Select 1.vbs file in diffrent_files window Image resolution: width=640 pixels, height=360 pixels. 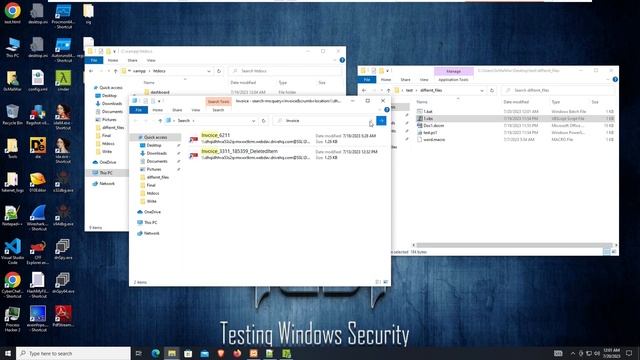coord(428,118)
